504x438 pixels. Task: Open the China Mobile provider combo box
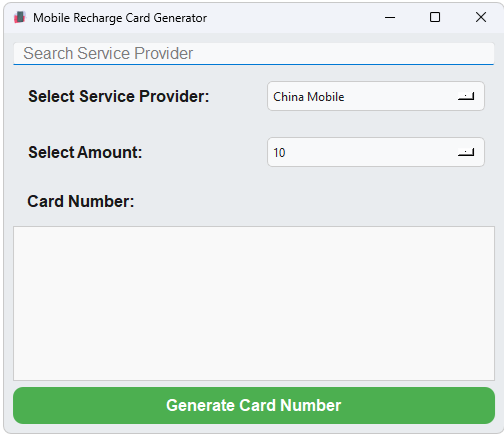pyautogui.click(x=376, y=96)
